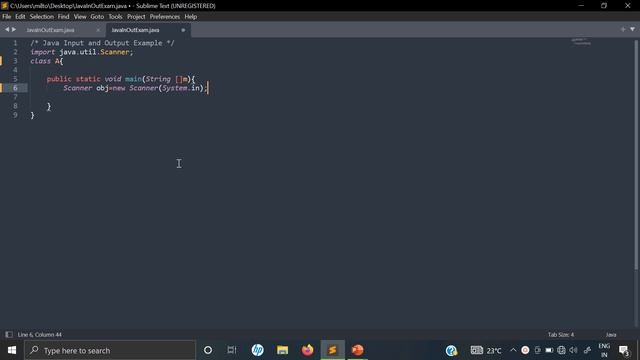Open File Explorer from taskbar
Image resolution: width=640 pixels, height=360 pixels.
click(x=282, y=350)
